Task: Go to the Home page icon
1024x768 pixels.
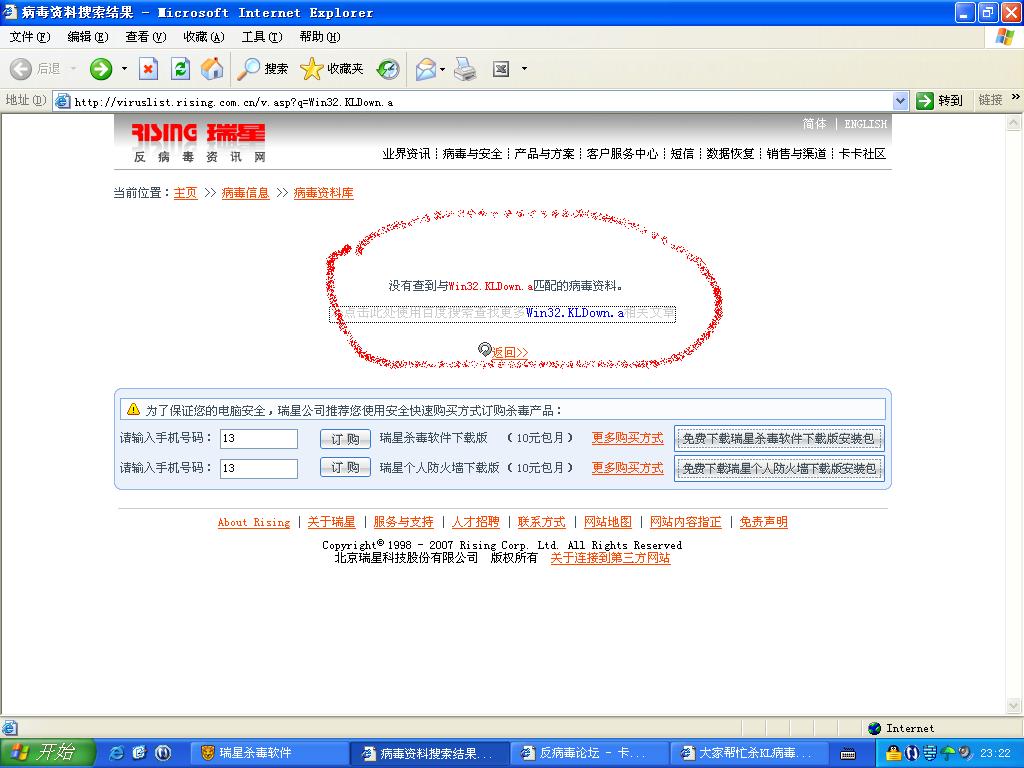Action: click(x=212, y=69)
